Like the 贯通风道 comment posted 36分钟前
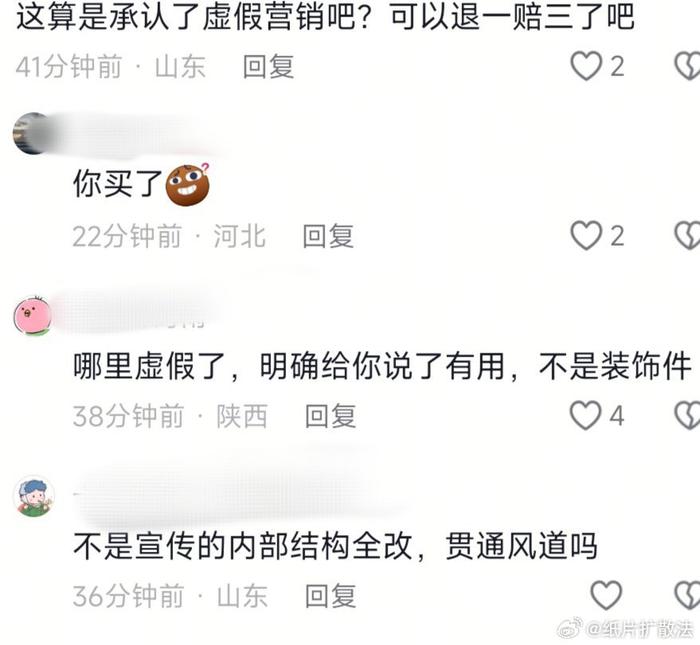Viewport: 700px width, 645px height. pos(606,595)
